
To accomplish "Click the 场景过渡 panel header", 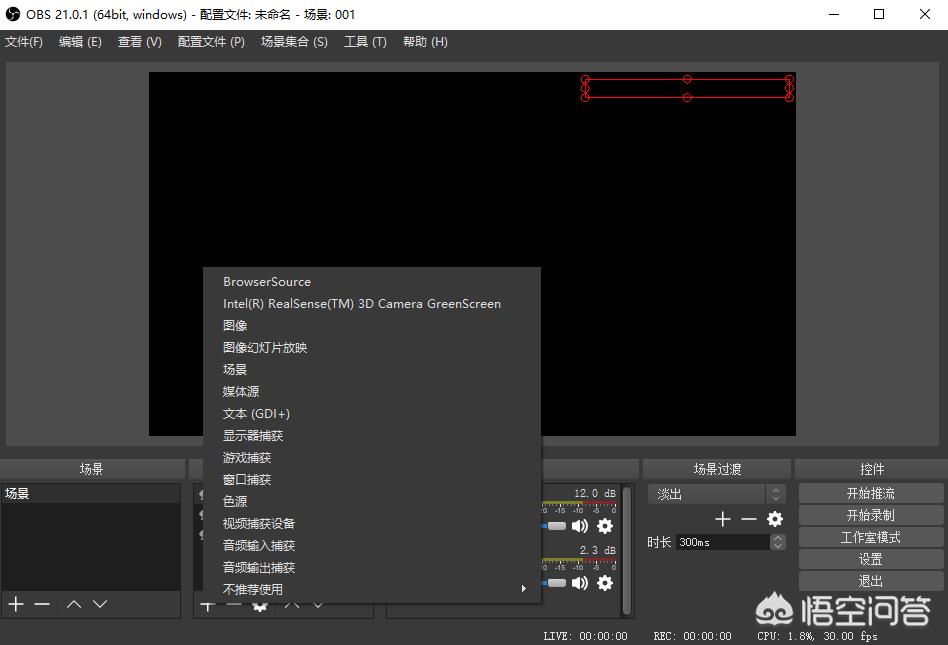I will point(717,469).
